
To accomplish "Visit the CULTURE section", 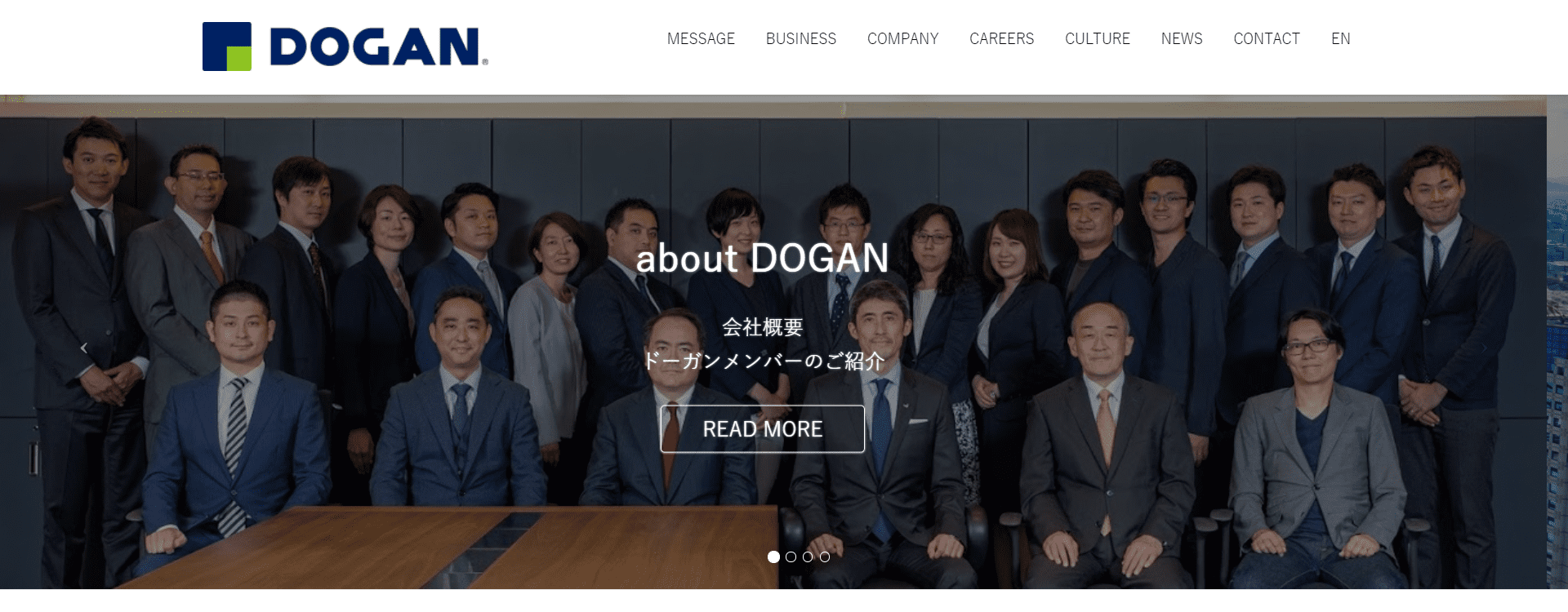I will 1098,38.
